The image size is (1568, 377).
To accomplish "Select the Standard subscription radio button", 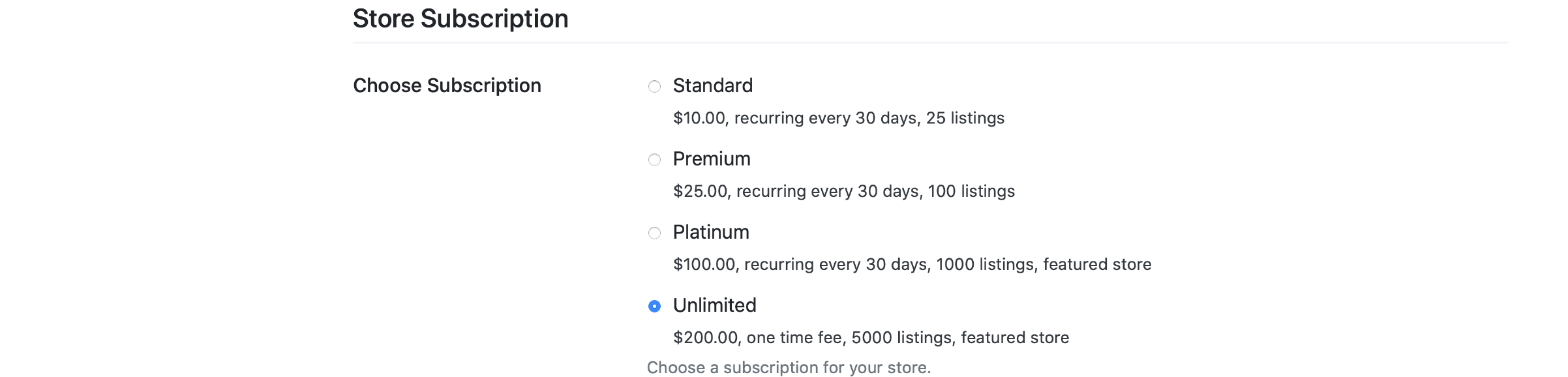I will 654,87.
